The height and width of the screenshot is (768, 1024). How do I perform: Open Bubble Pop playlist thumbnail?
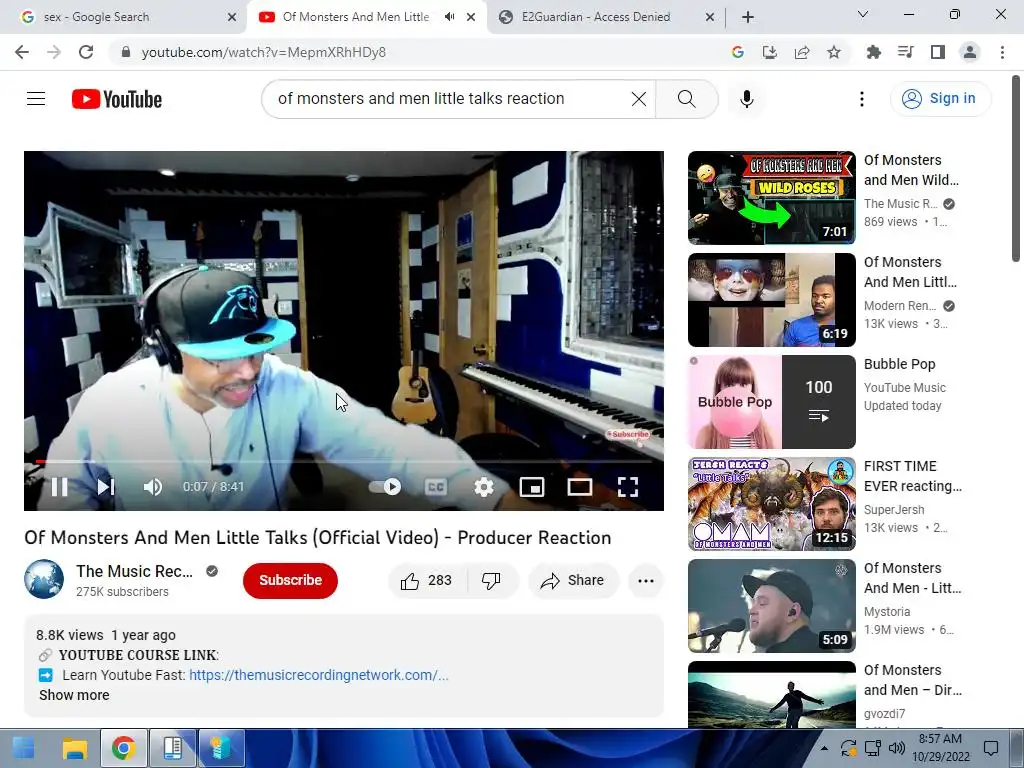pyautogui.click(x=771, y=402)
